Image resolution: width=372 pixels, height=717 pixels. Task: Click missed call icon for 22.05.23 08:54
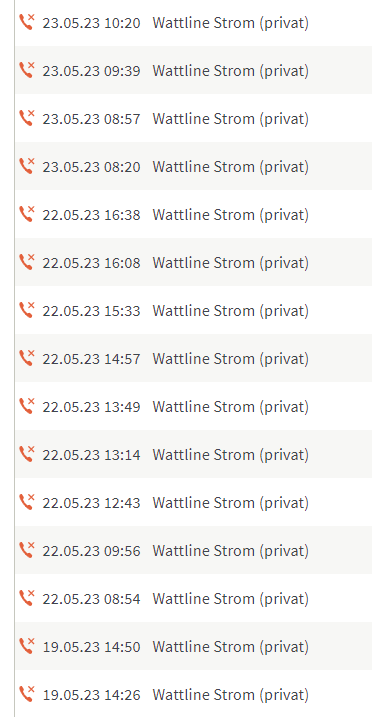(x=27, y=598)
